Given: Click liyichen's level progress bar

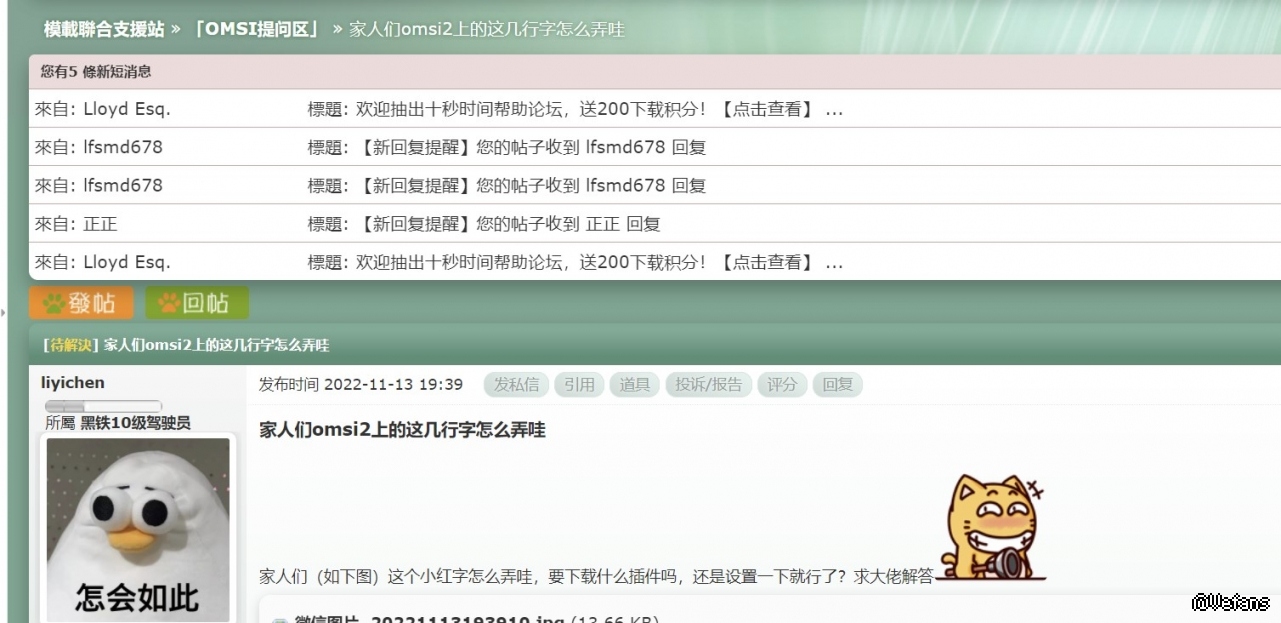Looking at the screenshot, I should (x=103, y=406).
